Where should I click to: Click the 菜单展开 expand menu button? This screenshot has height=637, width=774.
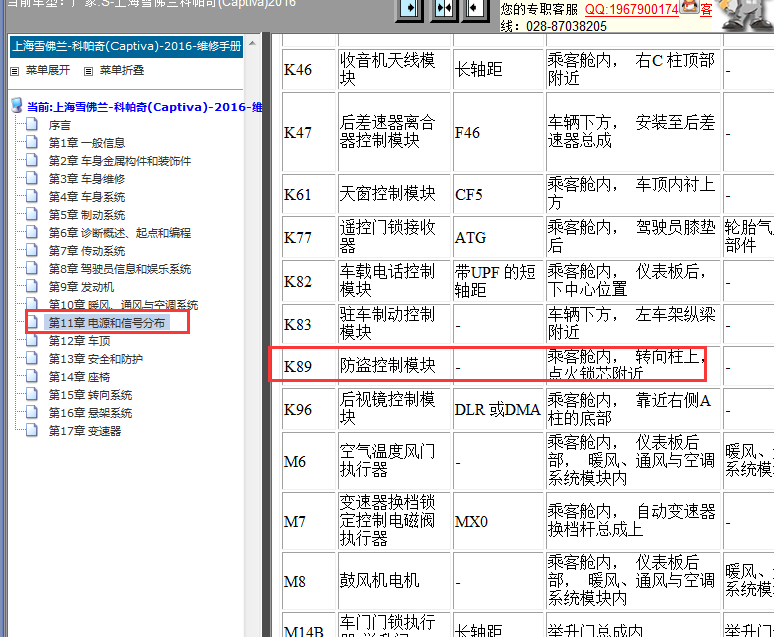click(x=48, y=70)
